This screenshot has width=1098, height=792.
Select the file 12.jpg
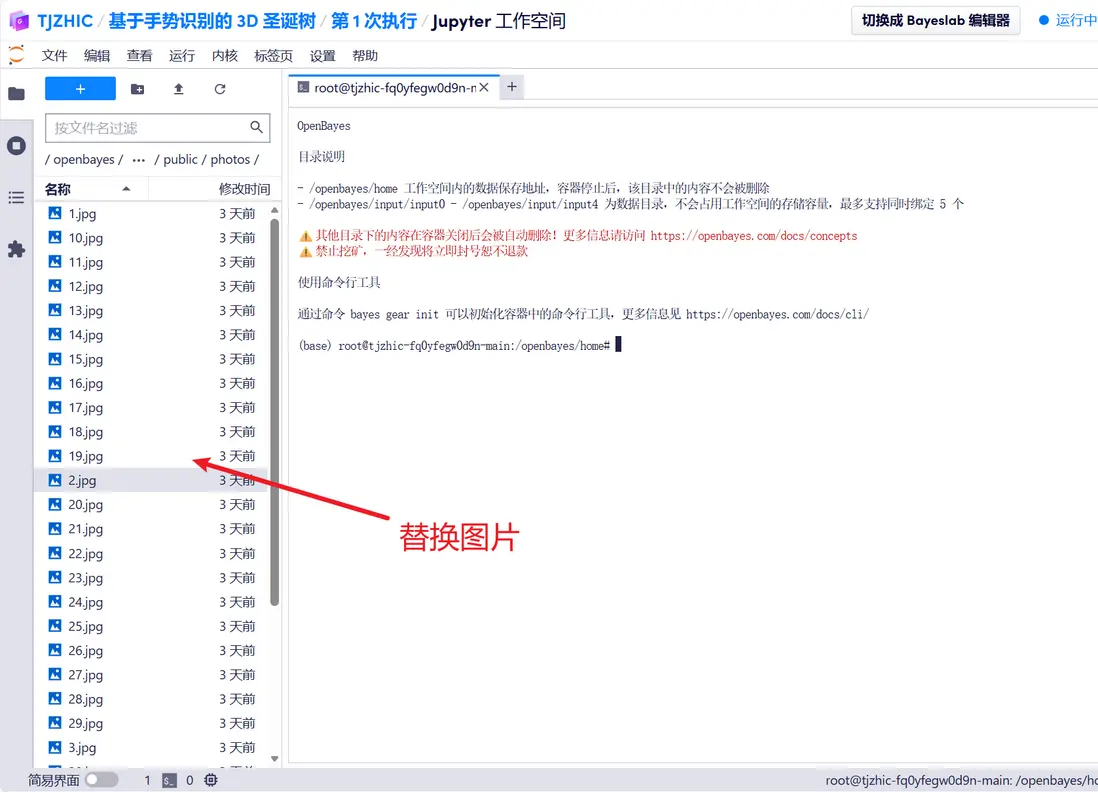pyautogui.click(x=151, y=286)
